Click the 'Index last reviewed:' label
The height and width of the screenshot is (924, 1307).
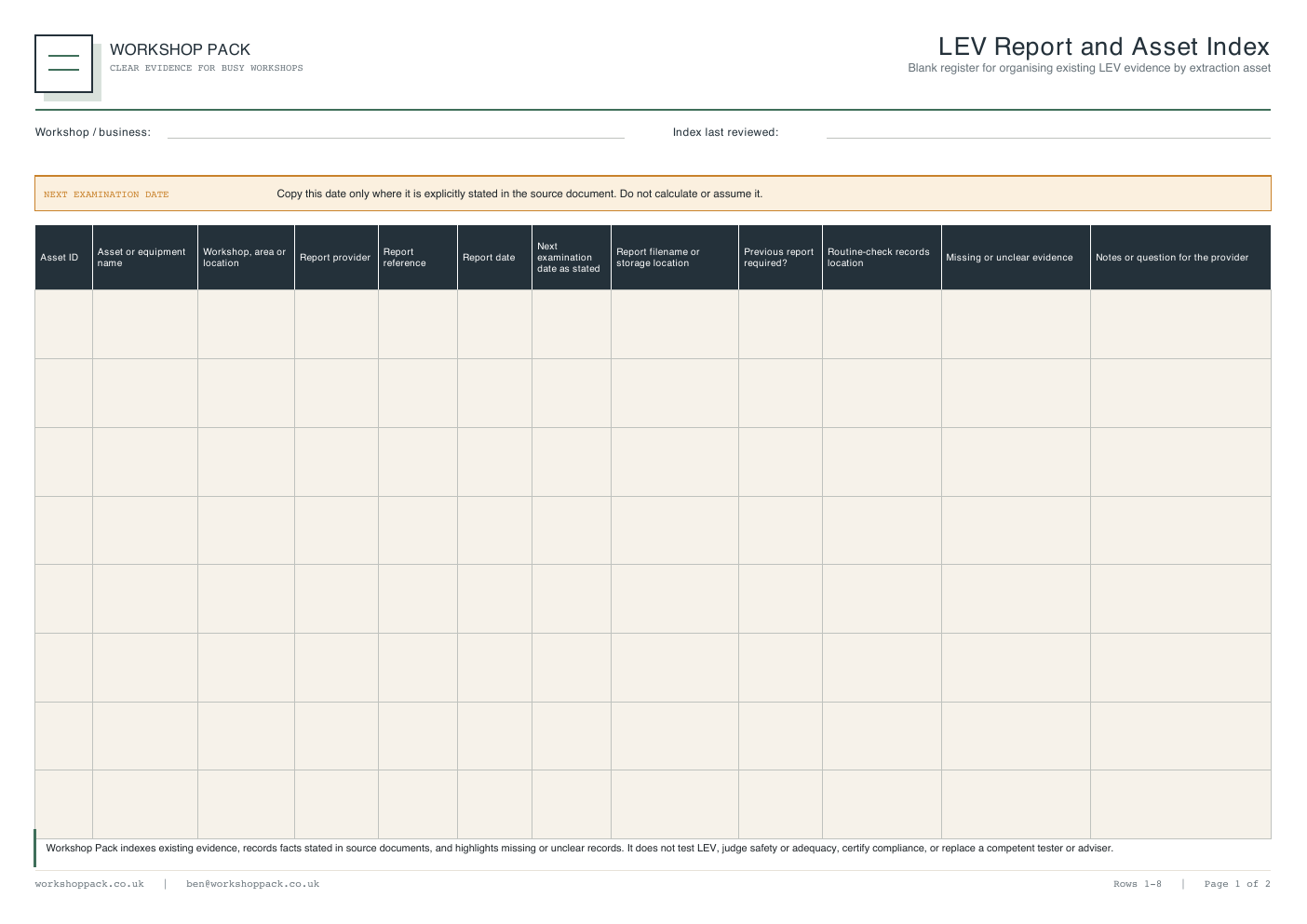(725, 132)
